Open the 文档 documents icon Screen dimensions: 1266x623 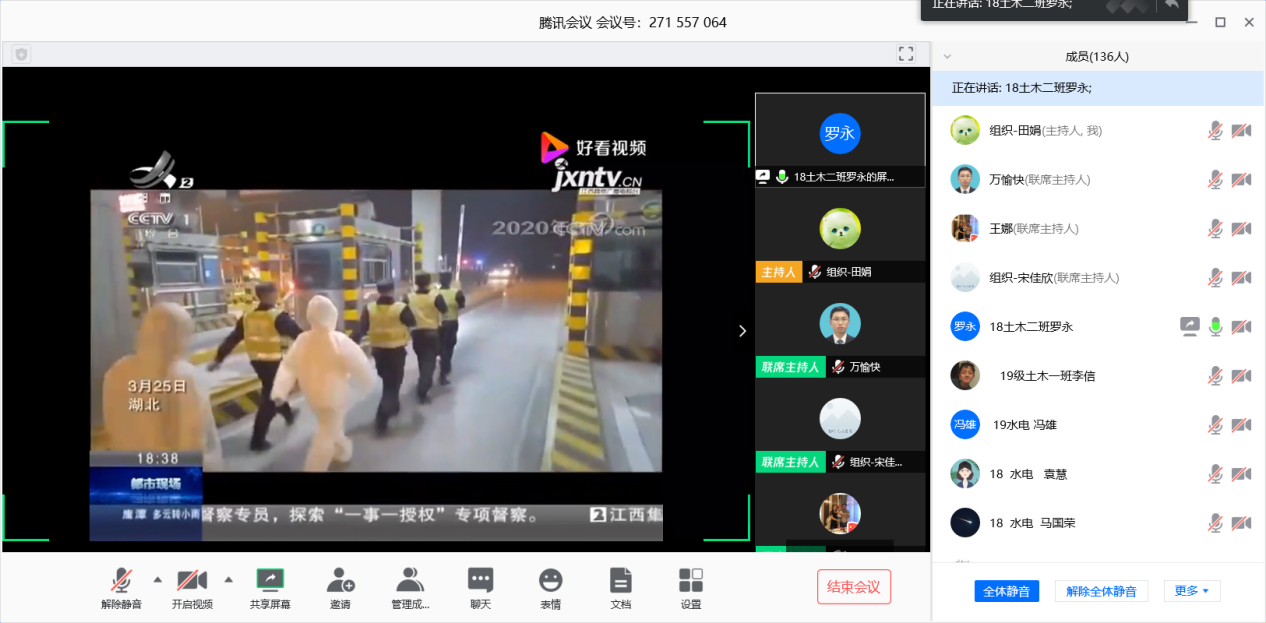pos(620,581)
